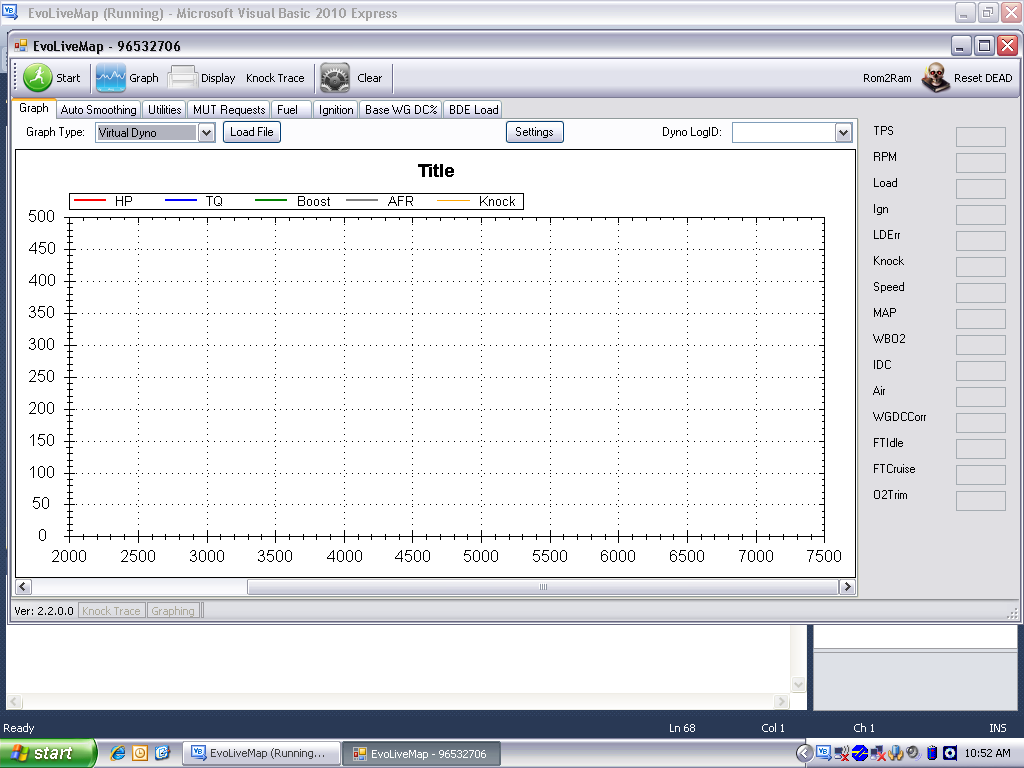Click the FTIdle value field
This screenshot has width=1024, height=768.
[x=980, y=449]
